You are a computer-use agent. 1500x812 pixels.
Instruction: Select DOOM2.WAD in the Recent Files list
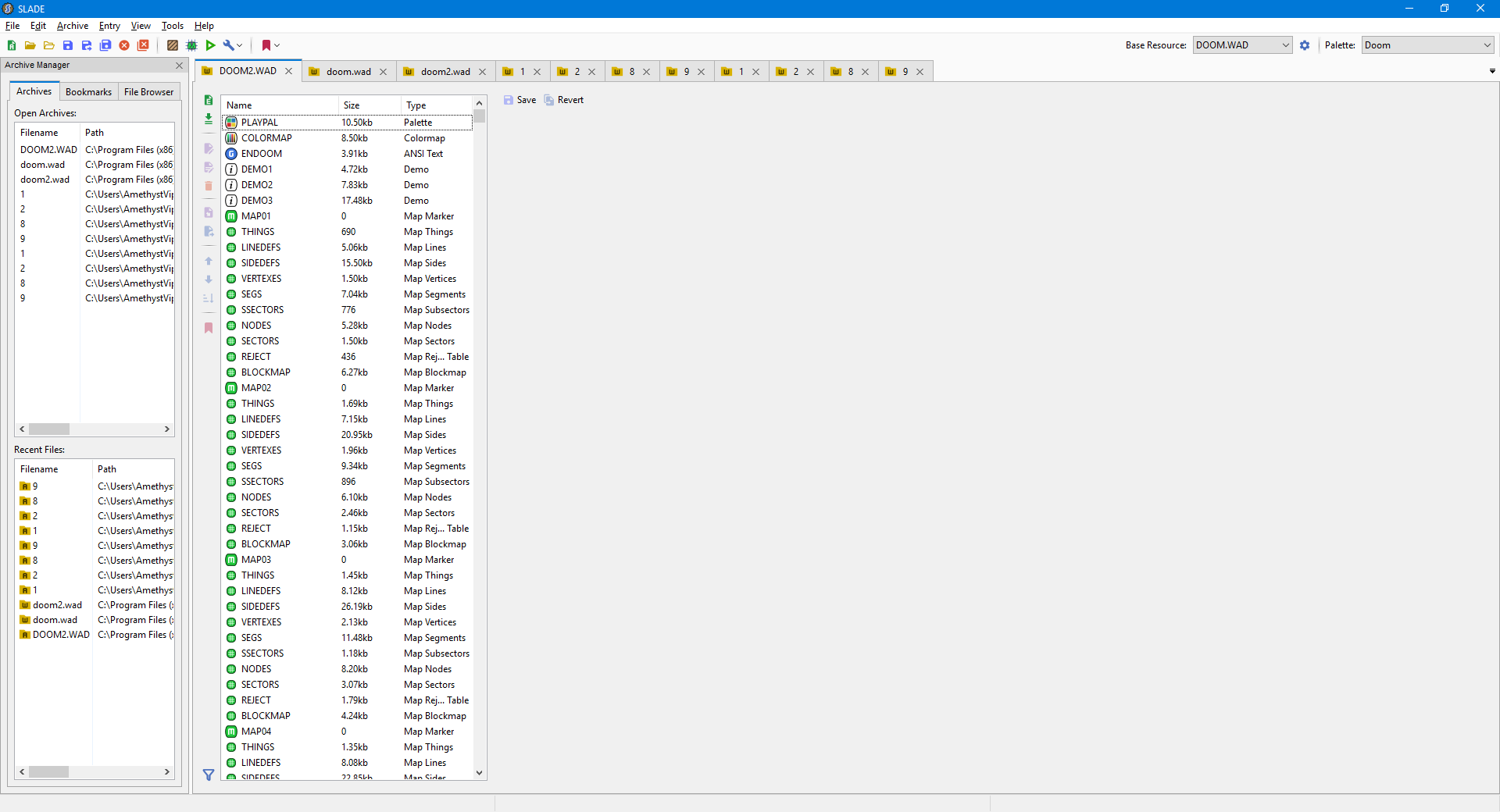(95, 635)
